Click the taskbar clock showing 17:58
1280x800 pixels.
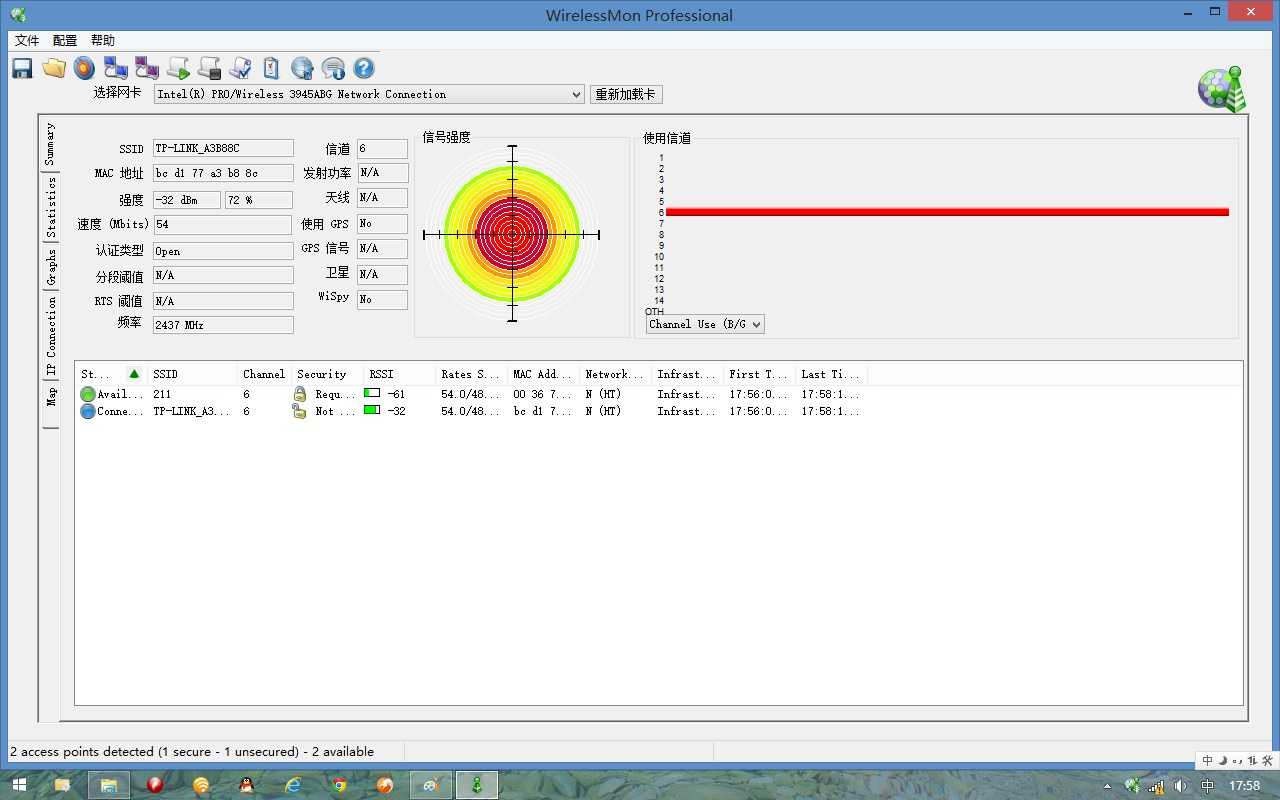click(1244, 786)
